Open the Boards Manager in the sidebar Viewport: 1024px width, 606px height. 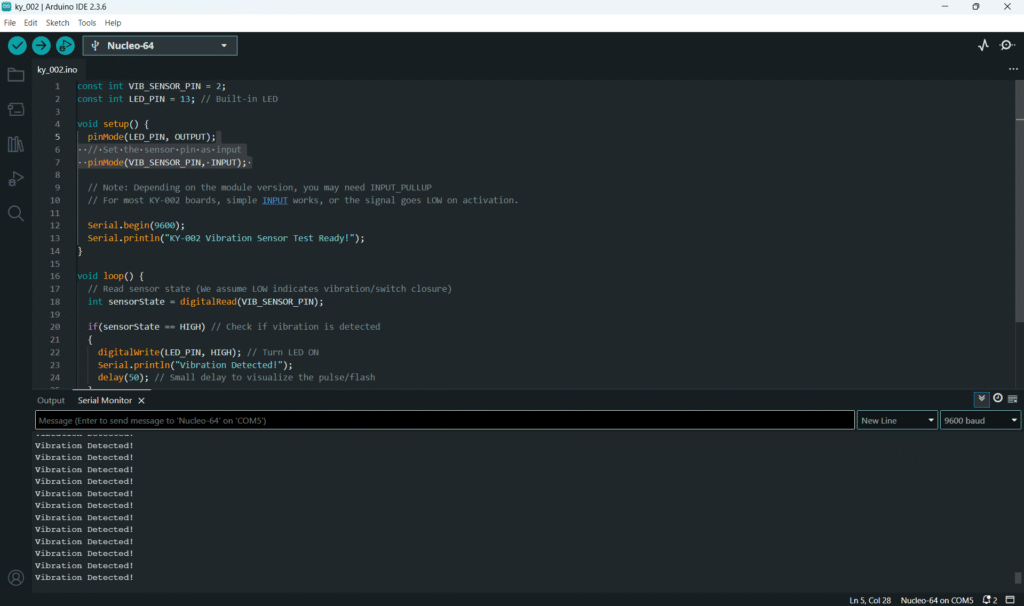(16, 109)
